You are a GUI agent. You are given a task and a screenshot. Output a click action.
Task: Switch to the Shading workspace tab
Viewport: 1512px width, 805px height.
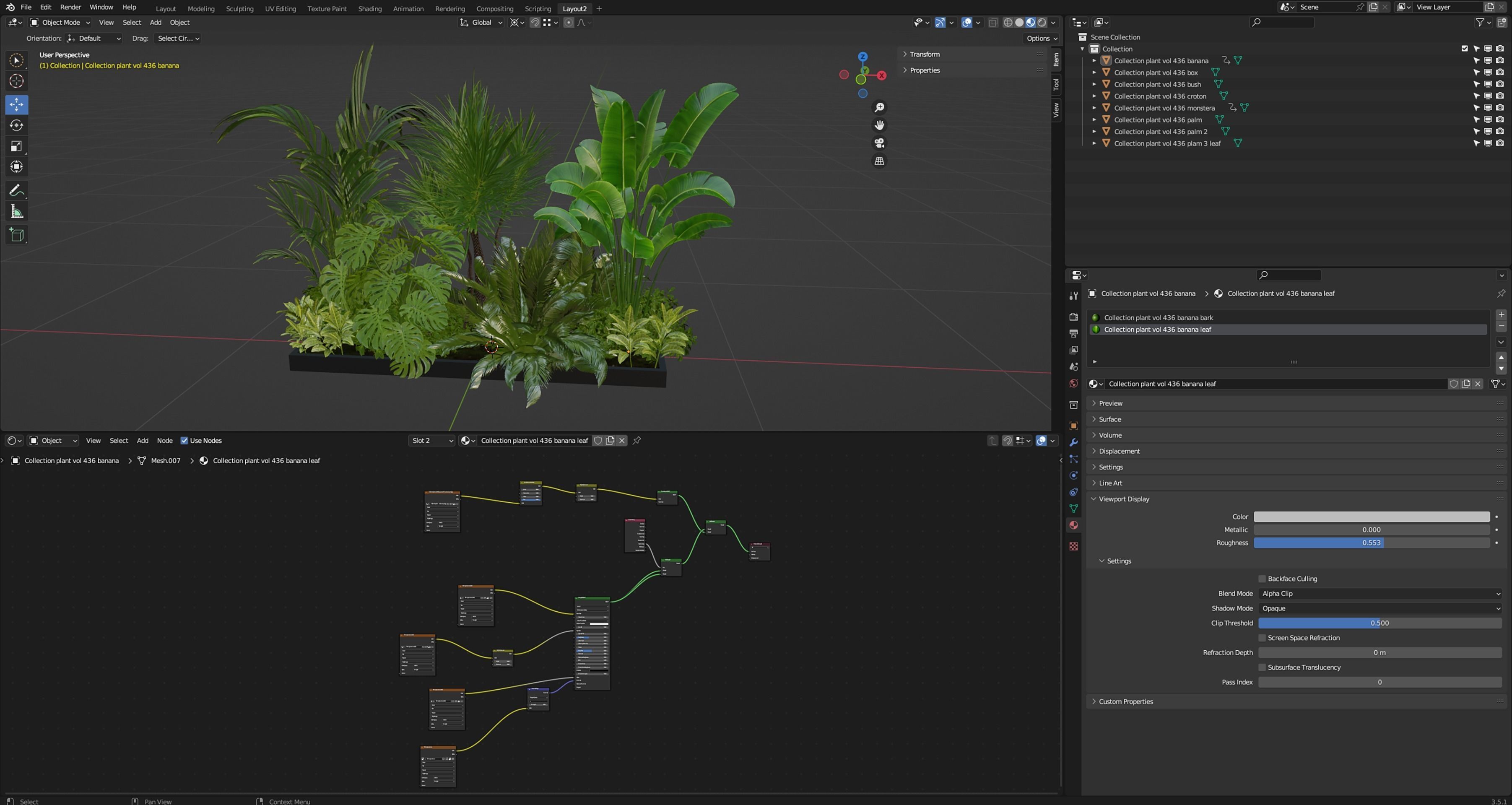click(x=370, y=8)
